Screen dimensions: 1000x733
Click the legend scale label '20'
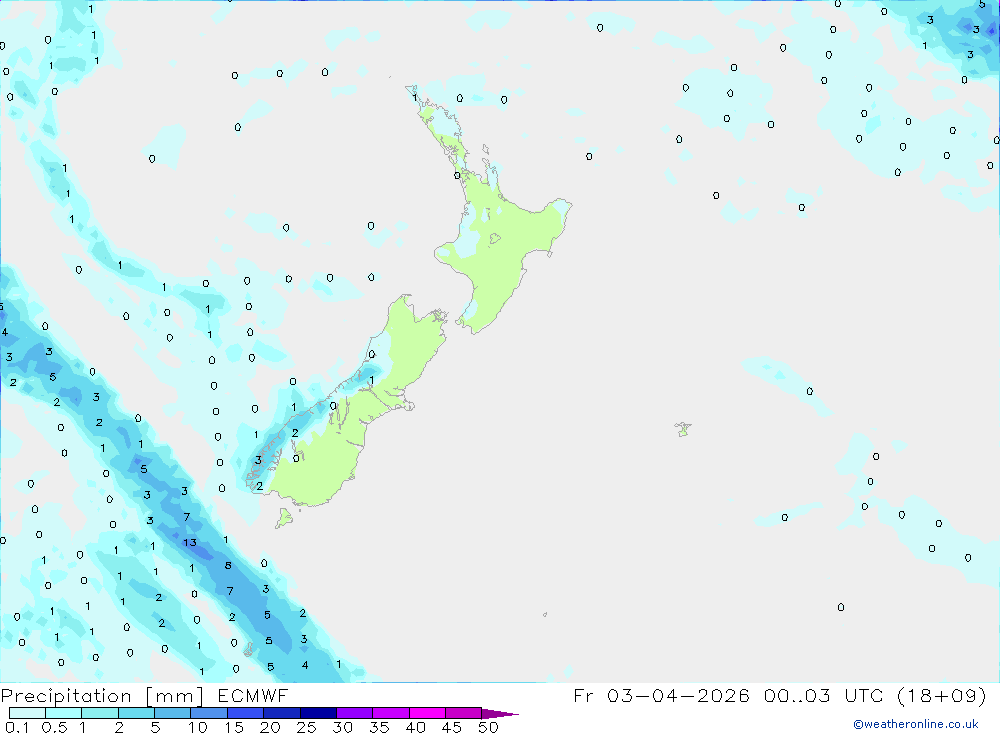point(270,727)
